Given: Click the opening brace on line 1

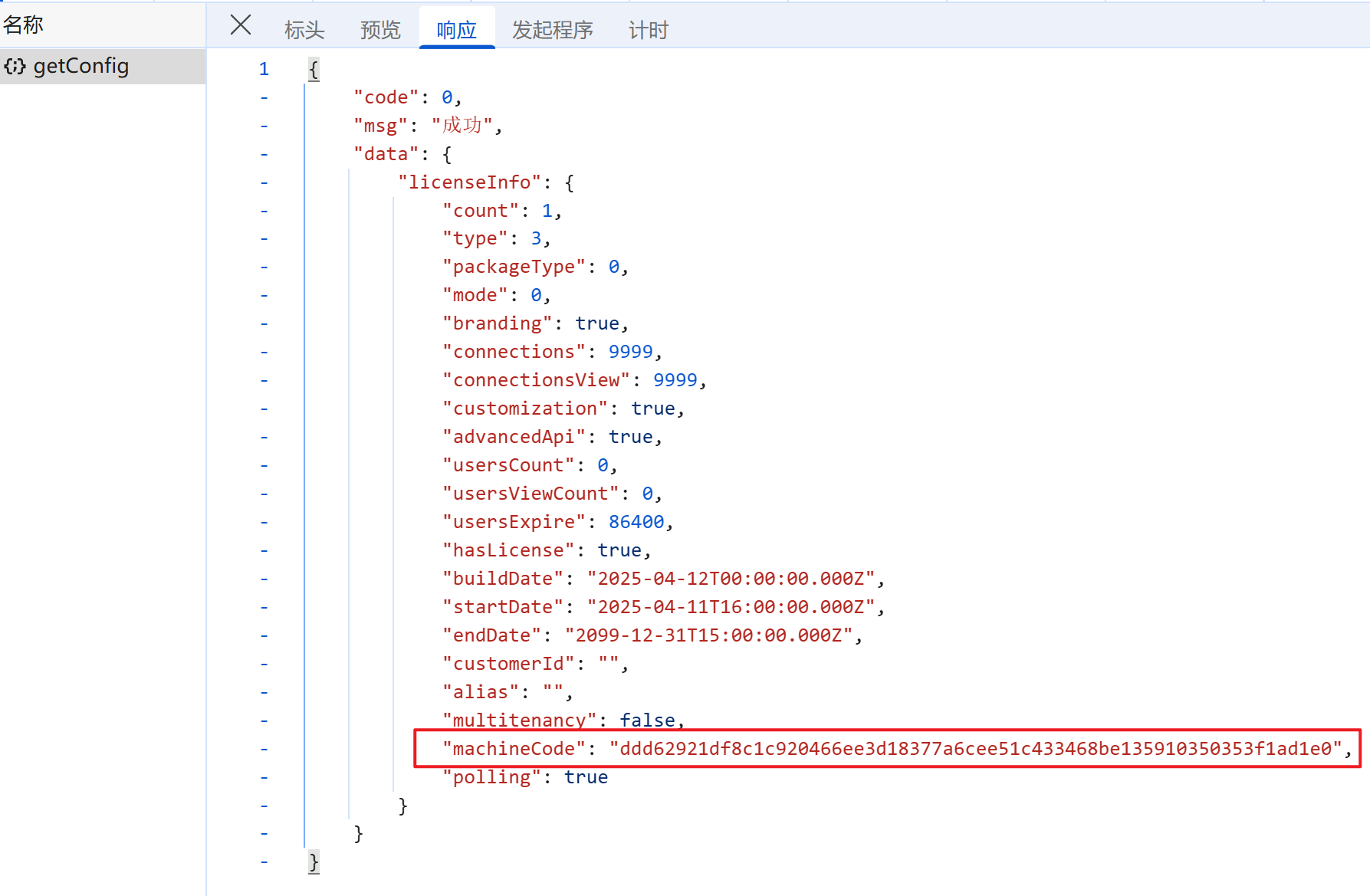Looking at the screenshot, I should 313,70.
